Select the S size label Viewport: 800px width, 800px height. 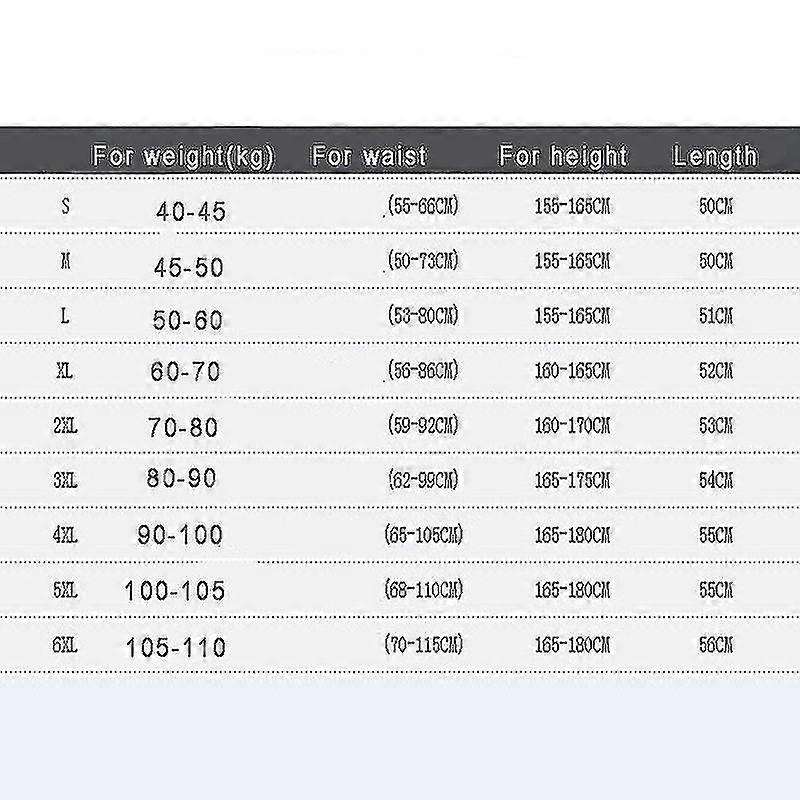66,207
